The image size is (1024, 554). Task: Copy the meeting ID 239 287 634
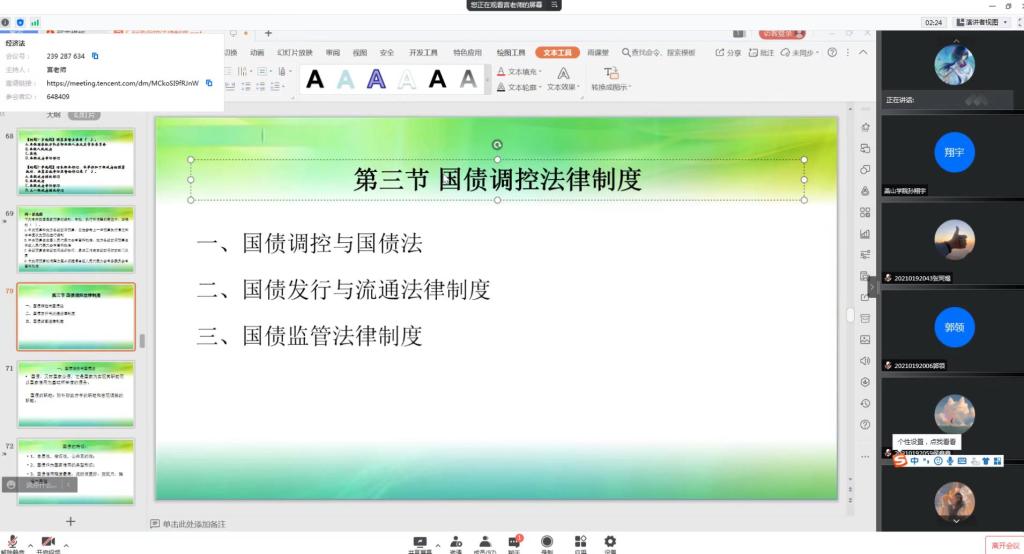pyautogui.click(x=96, y=57)
